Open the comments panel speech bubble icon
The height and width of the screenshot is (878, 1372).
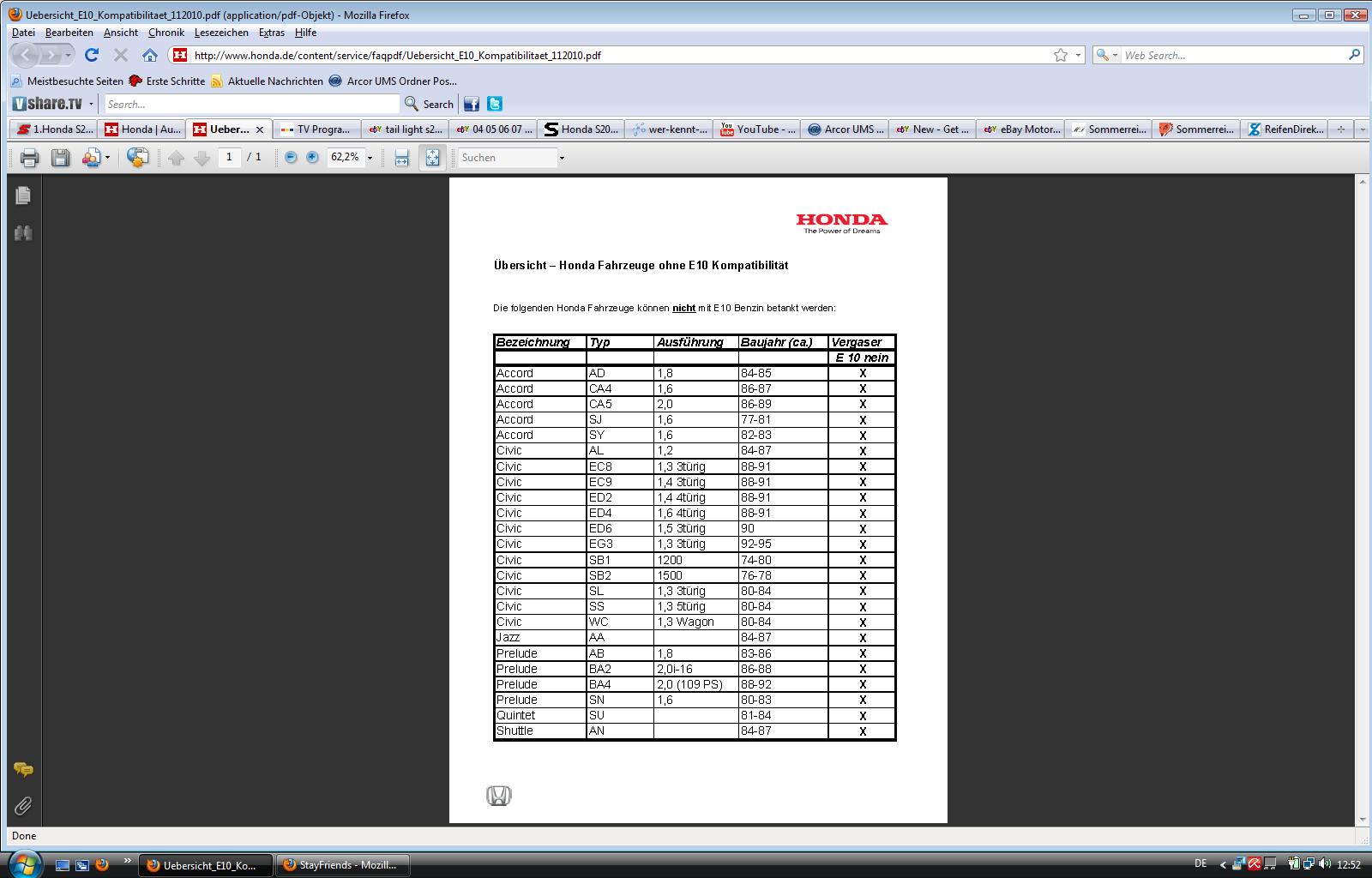click(x=23, y=770)
